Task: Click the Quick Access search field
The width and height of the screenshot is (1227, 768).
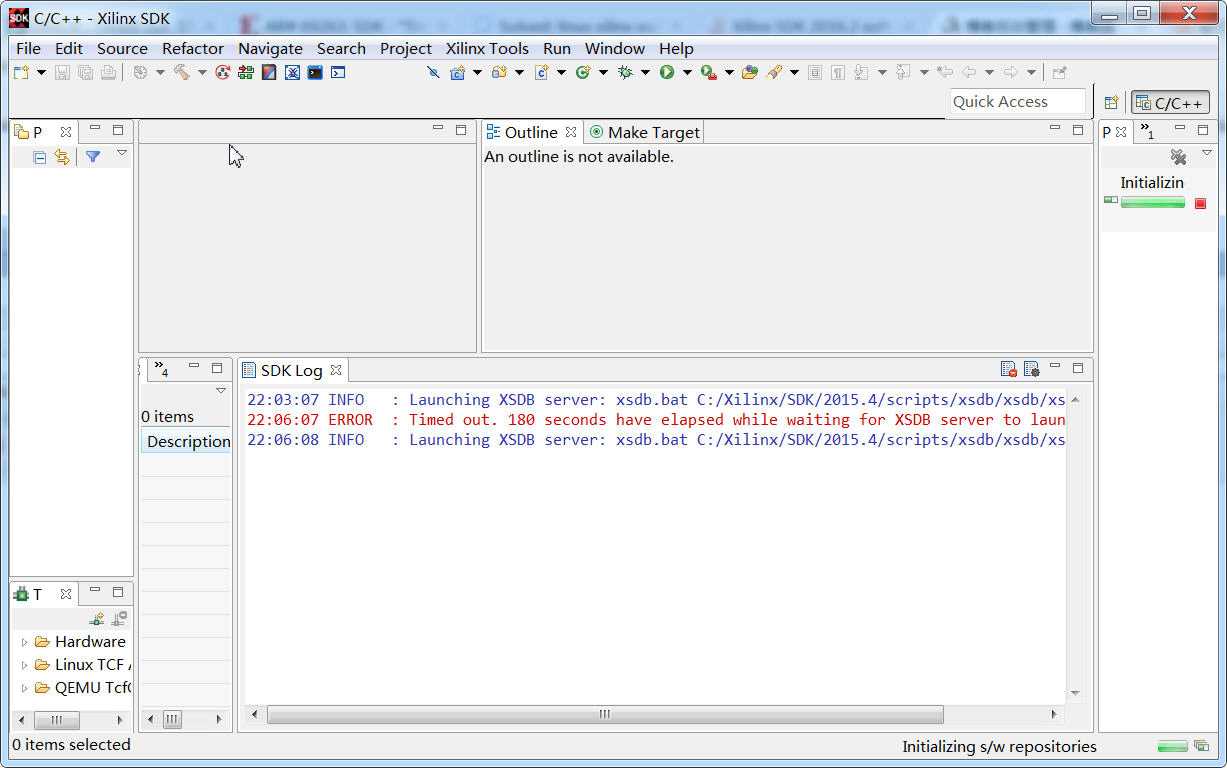Action: pyautogui.click(x=1018, y=102)
